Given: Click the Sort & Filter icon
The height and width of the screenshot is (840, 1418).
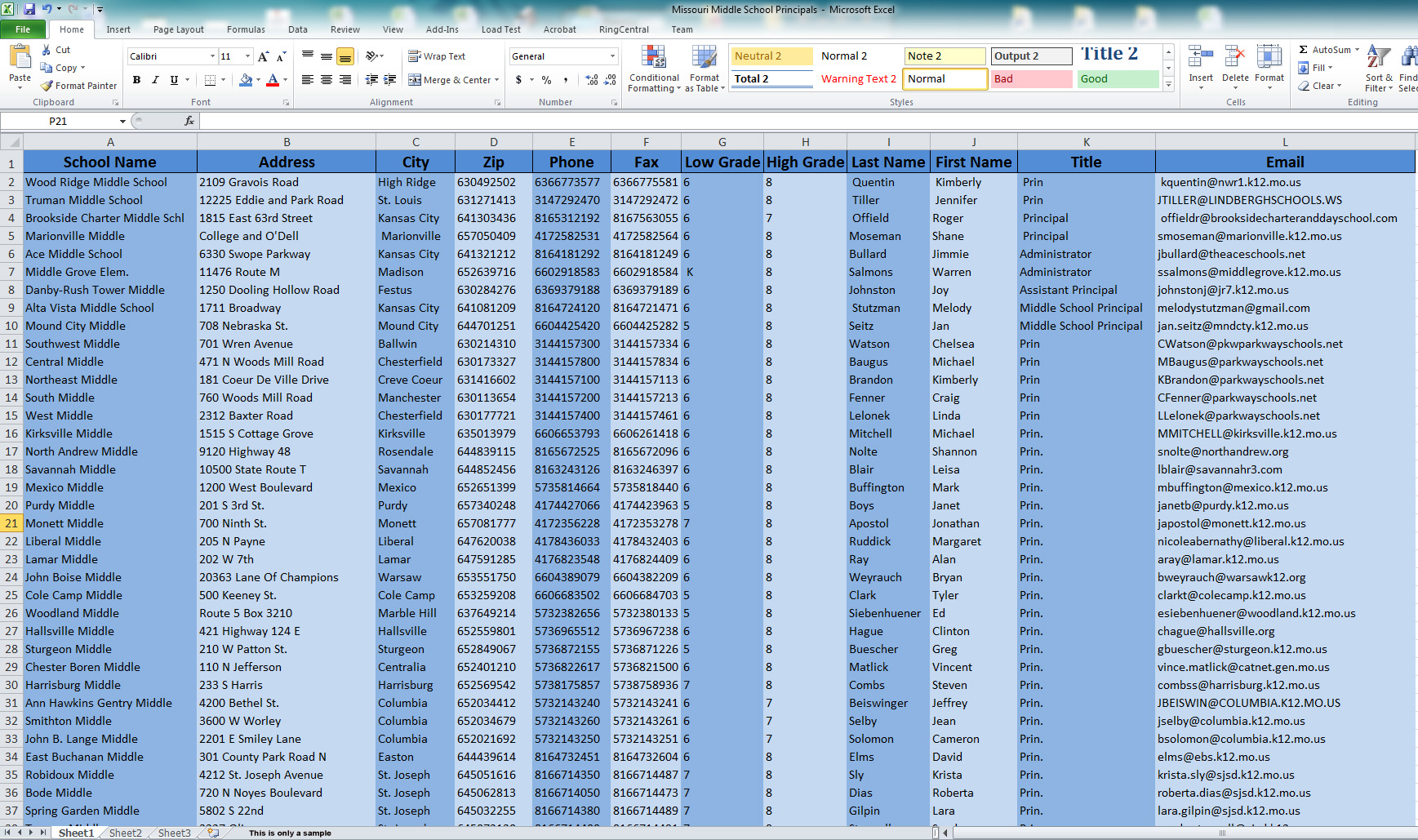Looking at the screenshot, I should [x=1379, y=57].
